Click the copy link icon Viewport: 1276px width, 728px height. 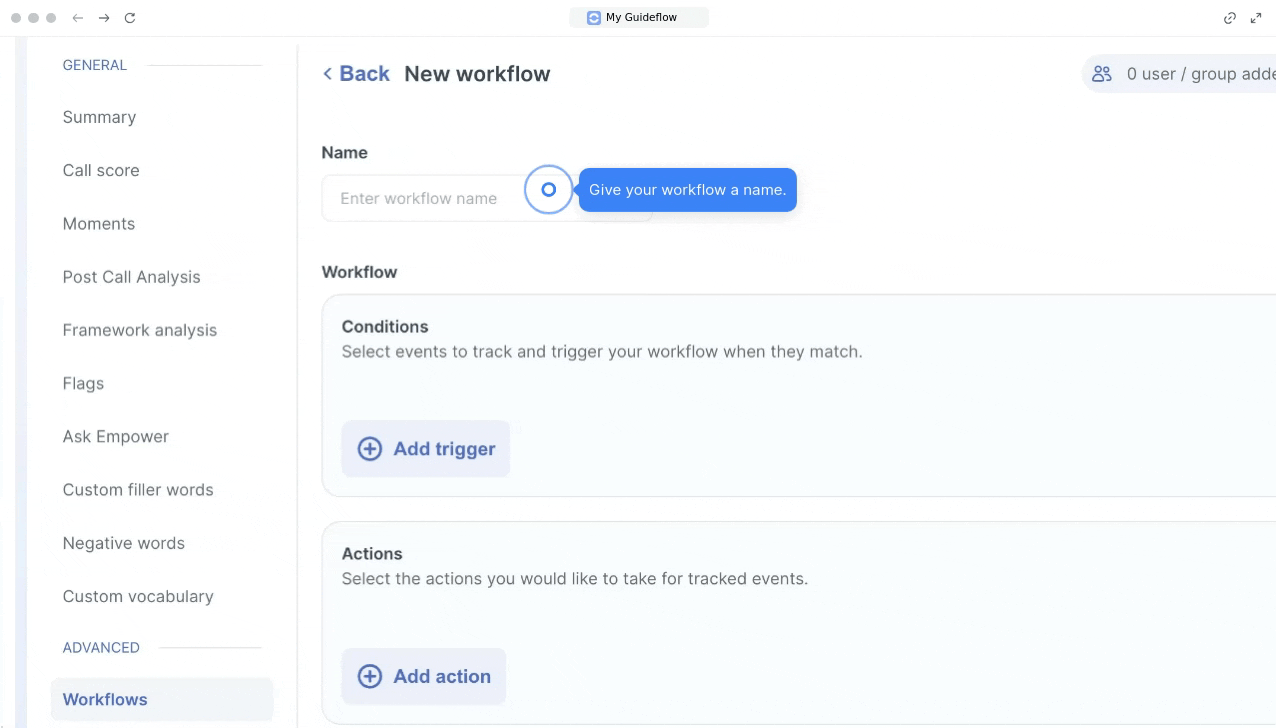1230,18
